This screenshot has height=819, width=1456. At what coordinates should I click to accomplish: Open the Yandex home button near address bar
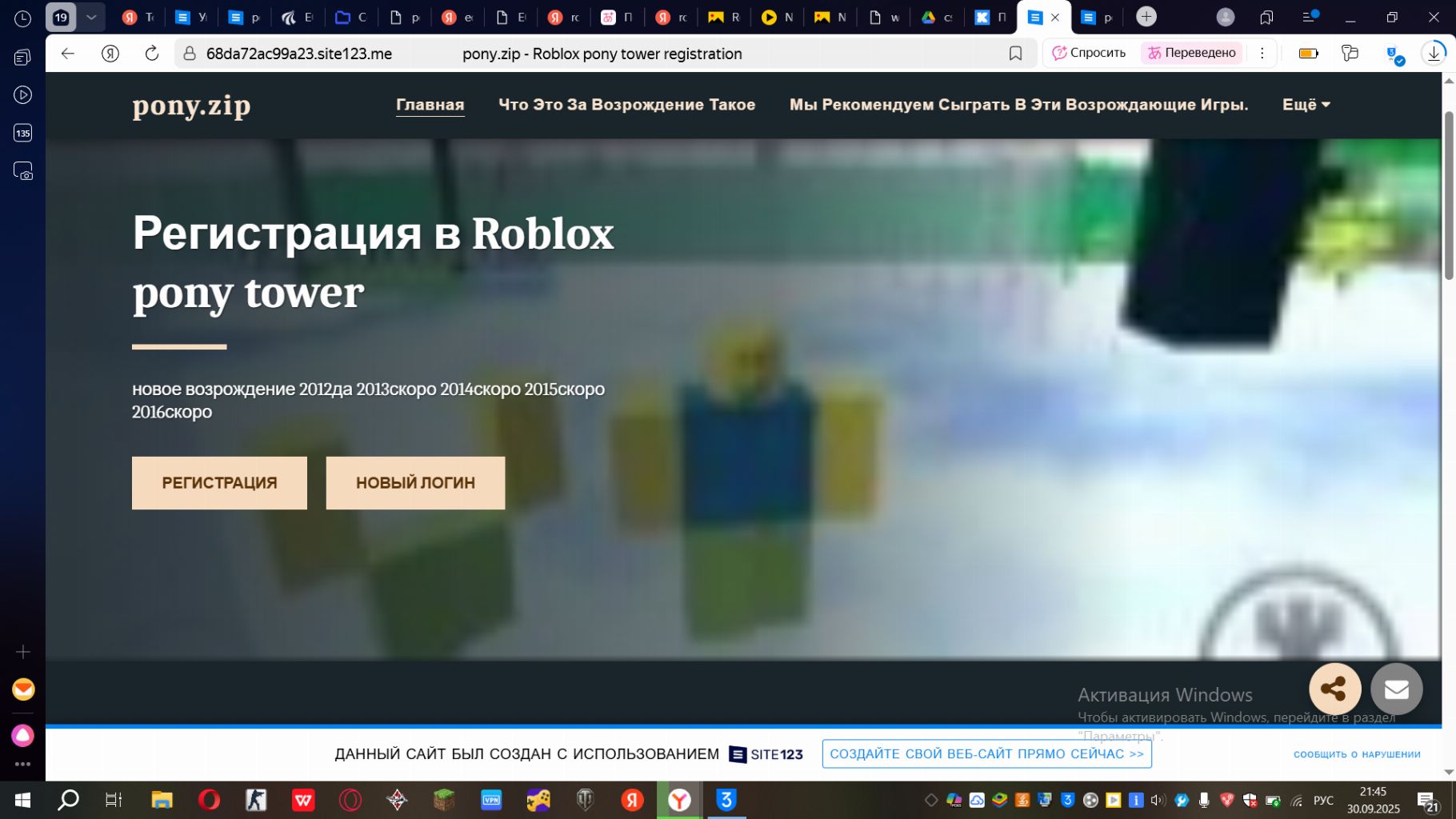point(110,54)
